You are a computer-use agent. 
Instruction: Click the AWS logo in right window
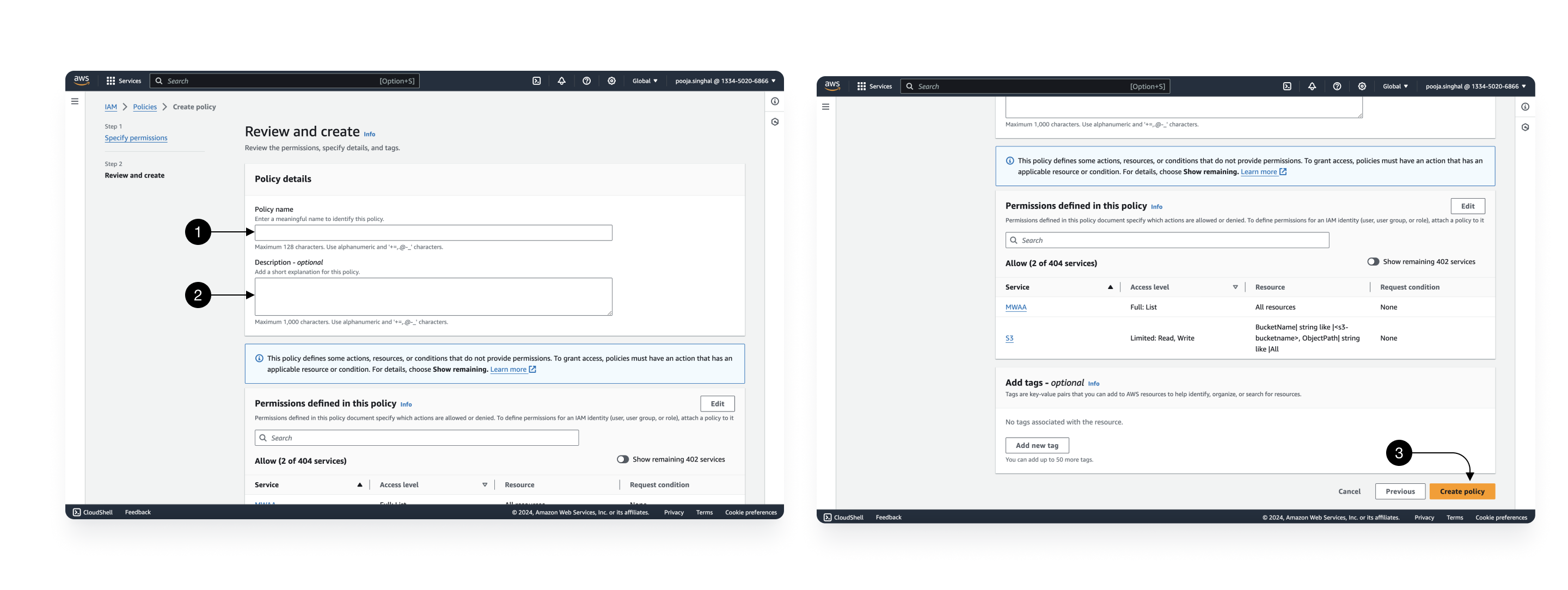point(832,86)
